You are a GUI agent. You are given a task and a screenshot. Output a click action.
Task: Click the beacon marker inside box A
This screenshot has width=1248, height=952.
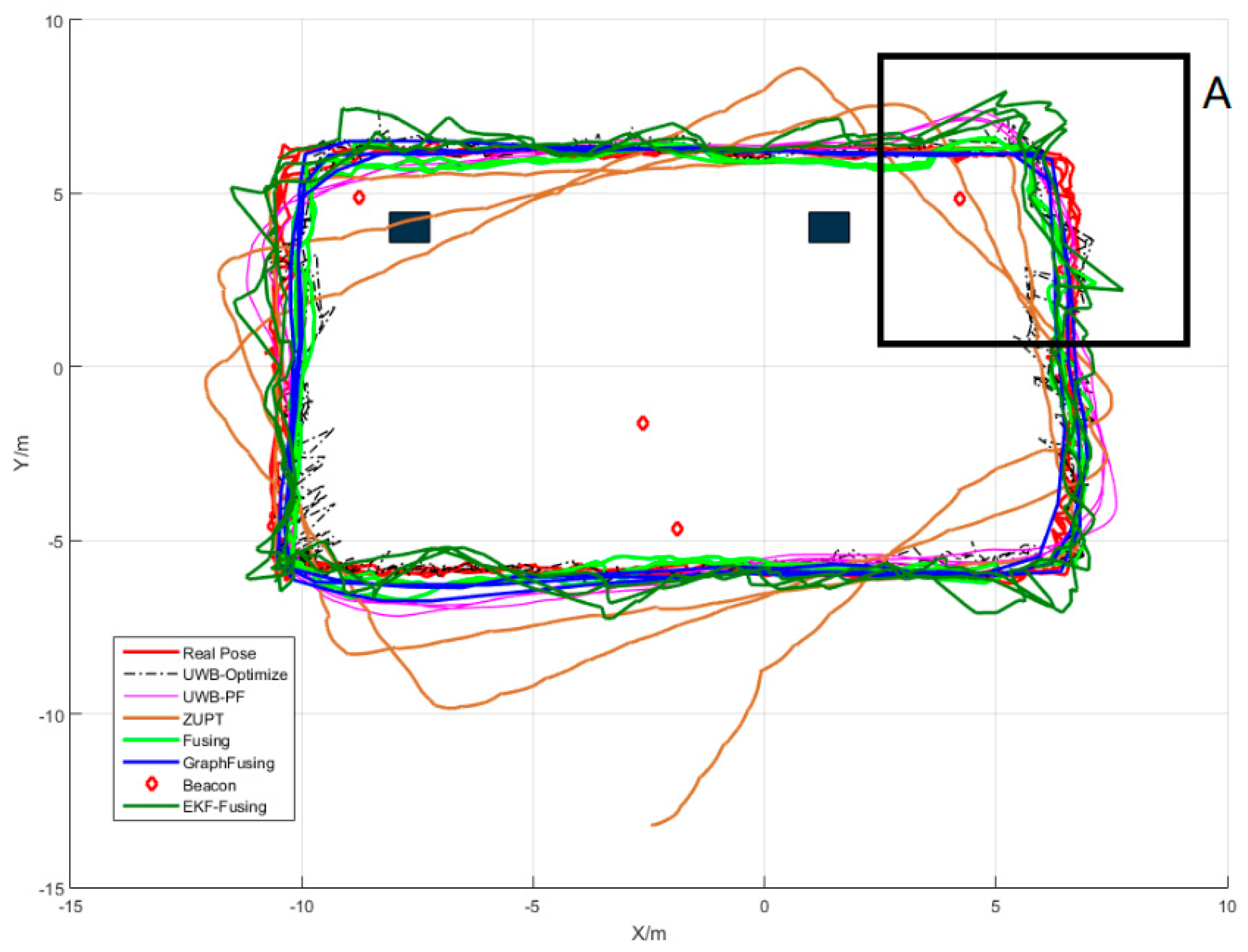pyautogui.click(x=959, y=199)
